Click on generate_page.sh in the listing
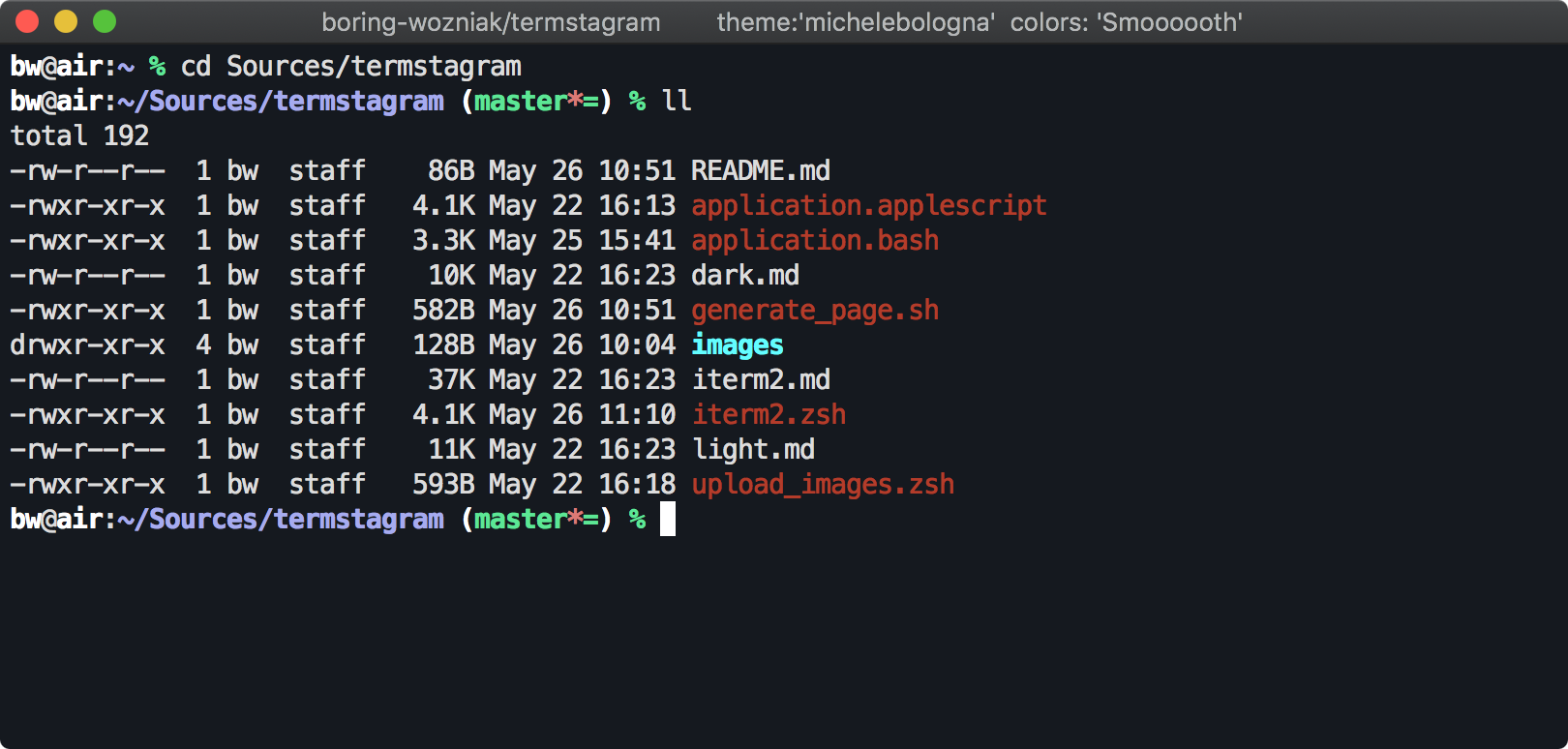This screenshot has height=749, width=1568. [x=815, y=311]
